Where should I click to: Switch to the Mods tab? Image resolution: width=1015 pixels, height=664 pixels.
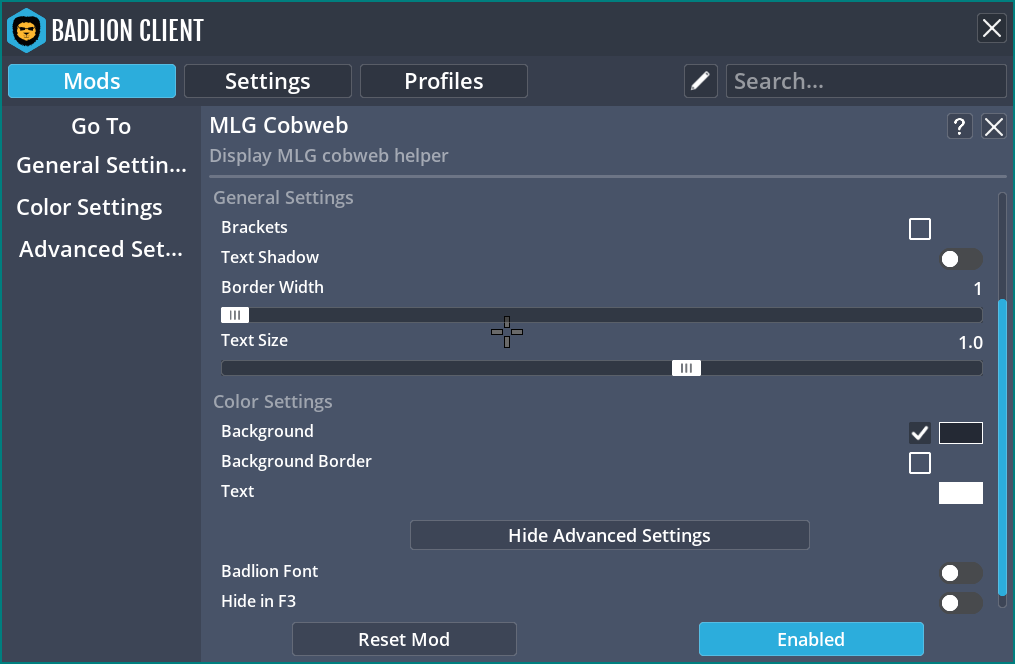tap(92, 81)
